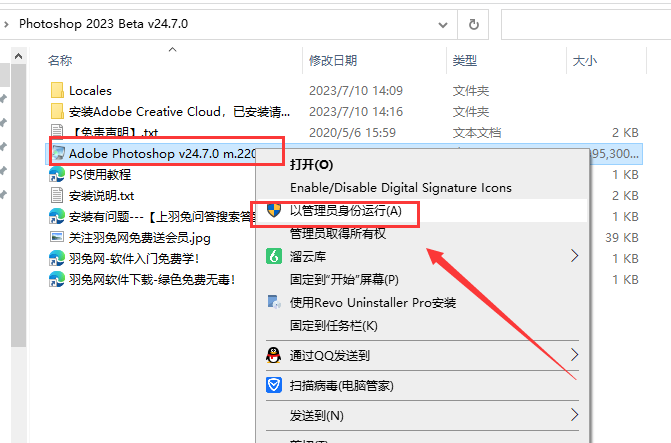Click the QQ penguin icon
The height and width of the screenshot is (443, 671).
[x=274, y=355]
